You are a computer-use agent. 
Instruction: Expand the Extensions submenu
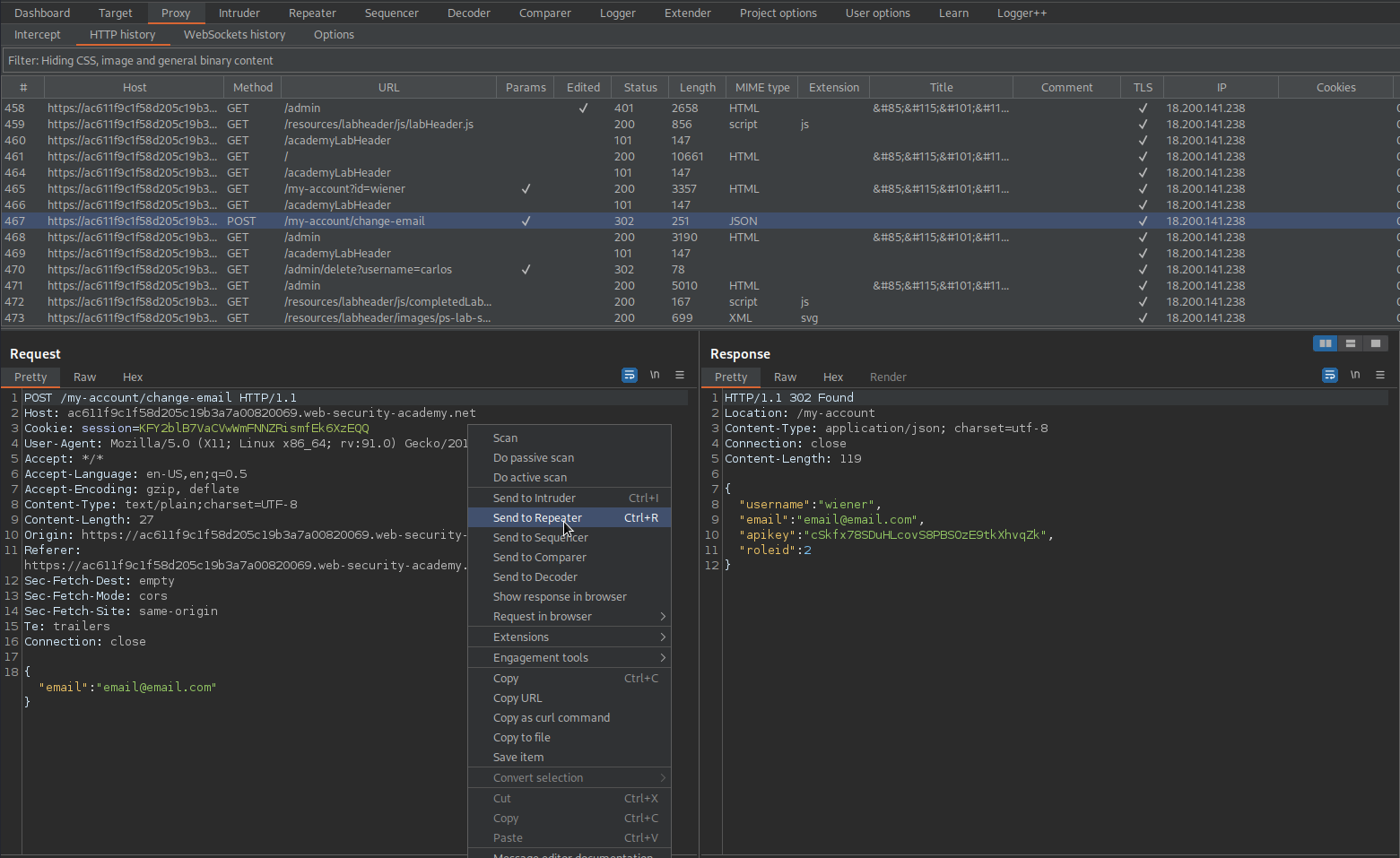tap(570, 637)
